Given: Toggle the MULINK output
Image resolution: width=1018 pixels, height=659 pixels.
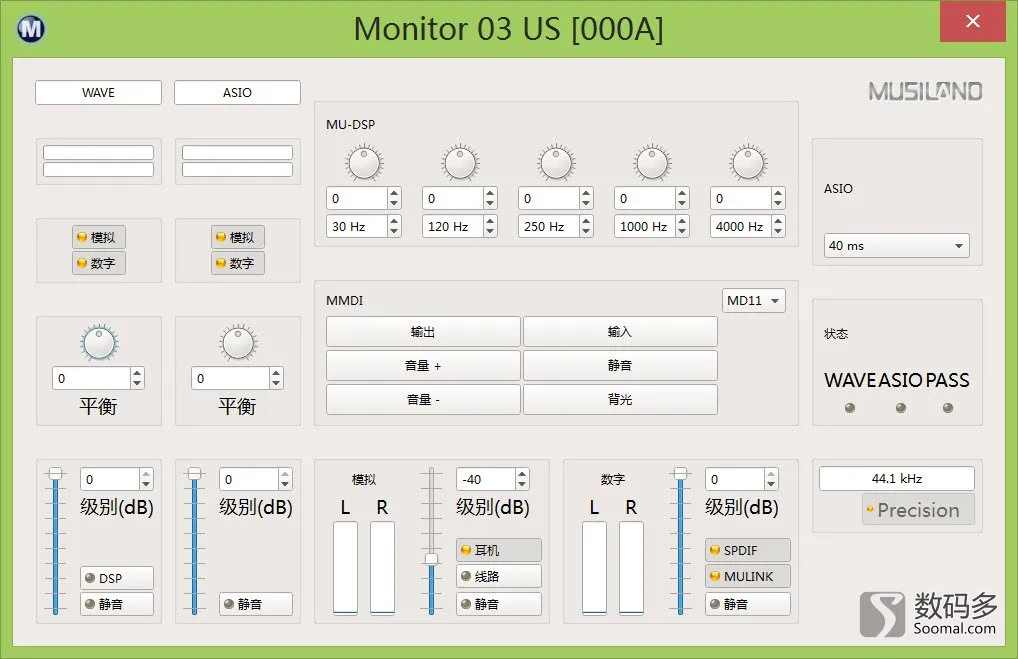Looking at the screenshot, I should (748, 576).
